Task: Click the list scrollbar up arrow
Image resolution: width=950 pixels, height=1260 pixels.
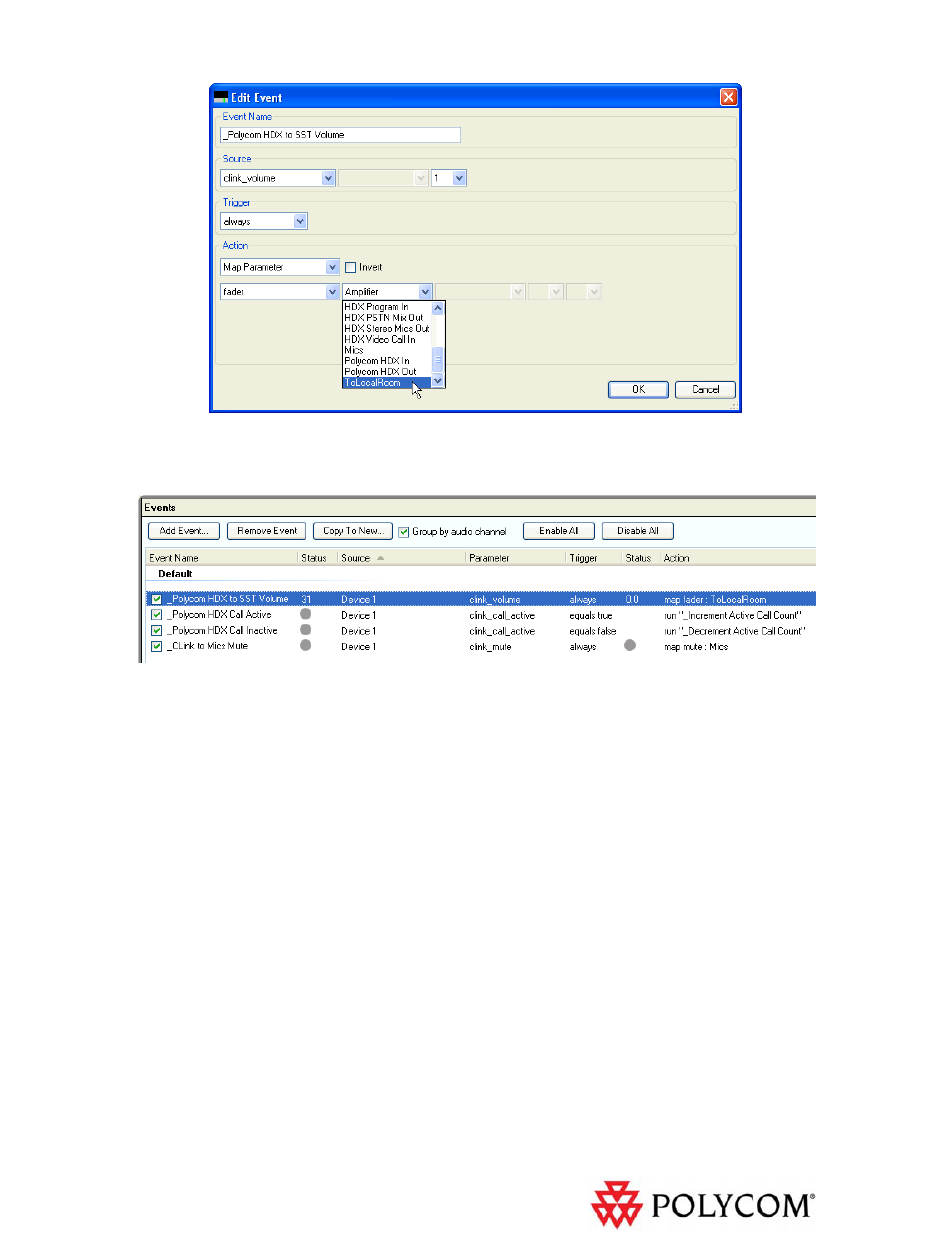Action: (438, 307)
